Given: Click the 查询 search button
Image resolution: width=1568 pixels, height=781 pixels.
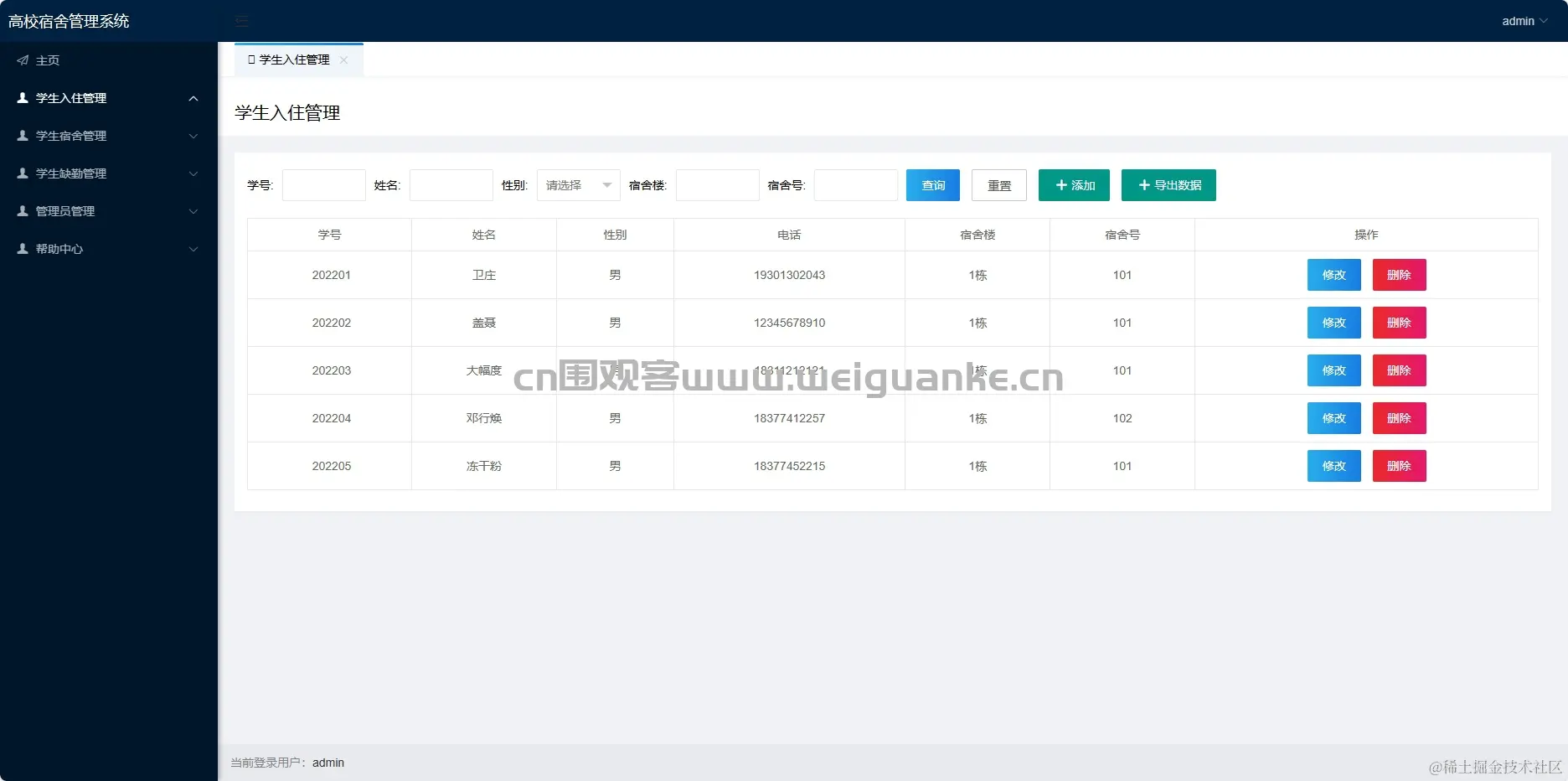Looking at the screenshot, I should tap(933, 185).
